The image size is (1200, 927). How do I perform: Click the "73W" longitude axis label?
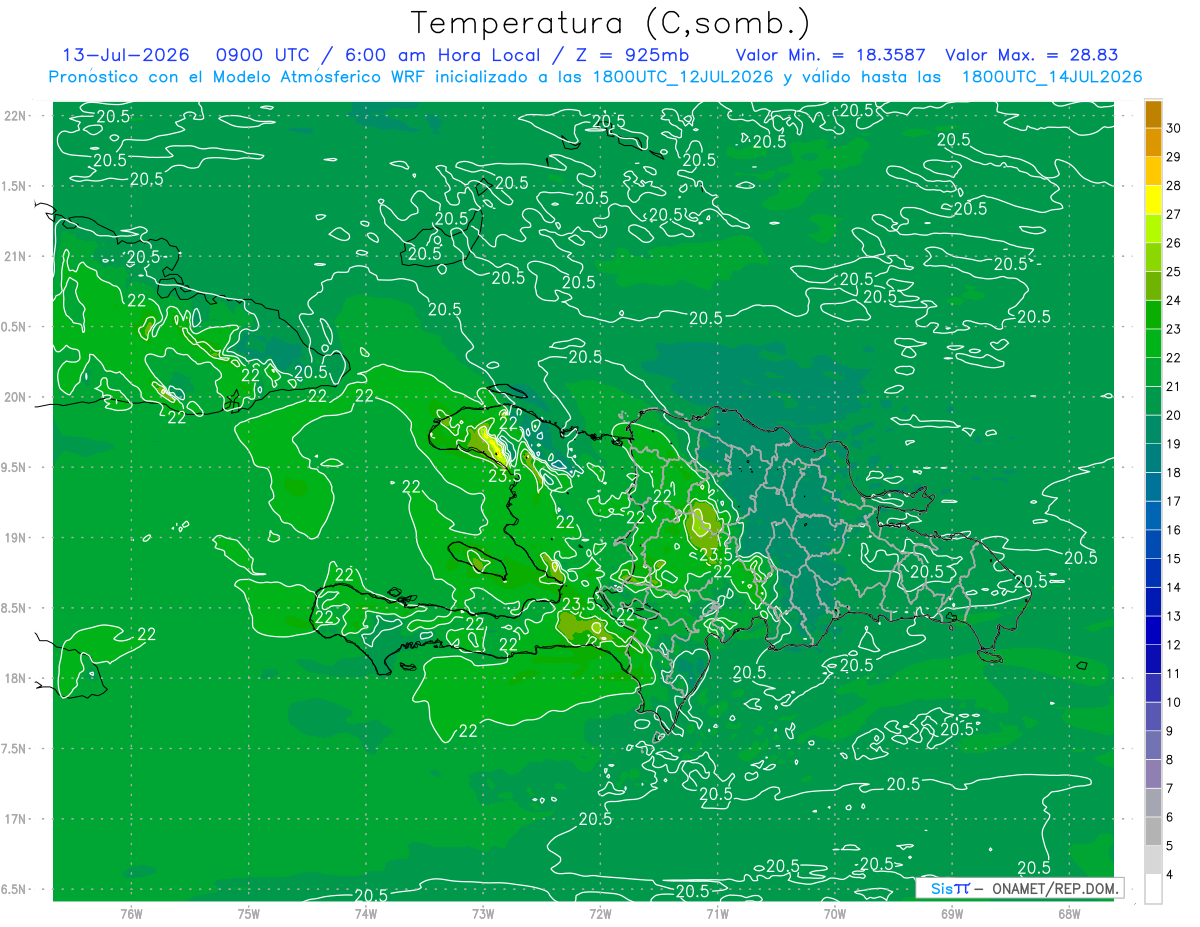[x=483, y=914]
